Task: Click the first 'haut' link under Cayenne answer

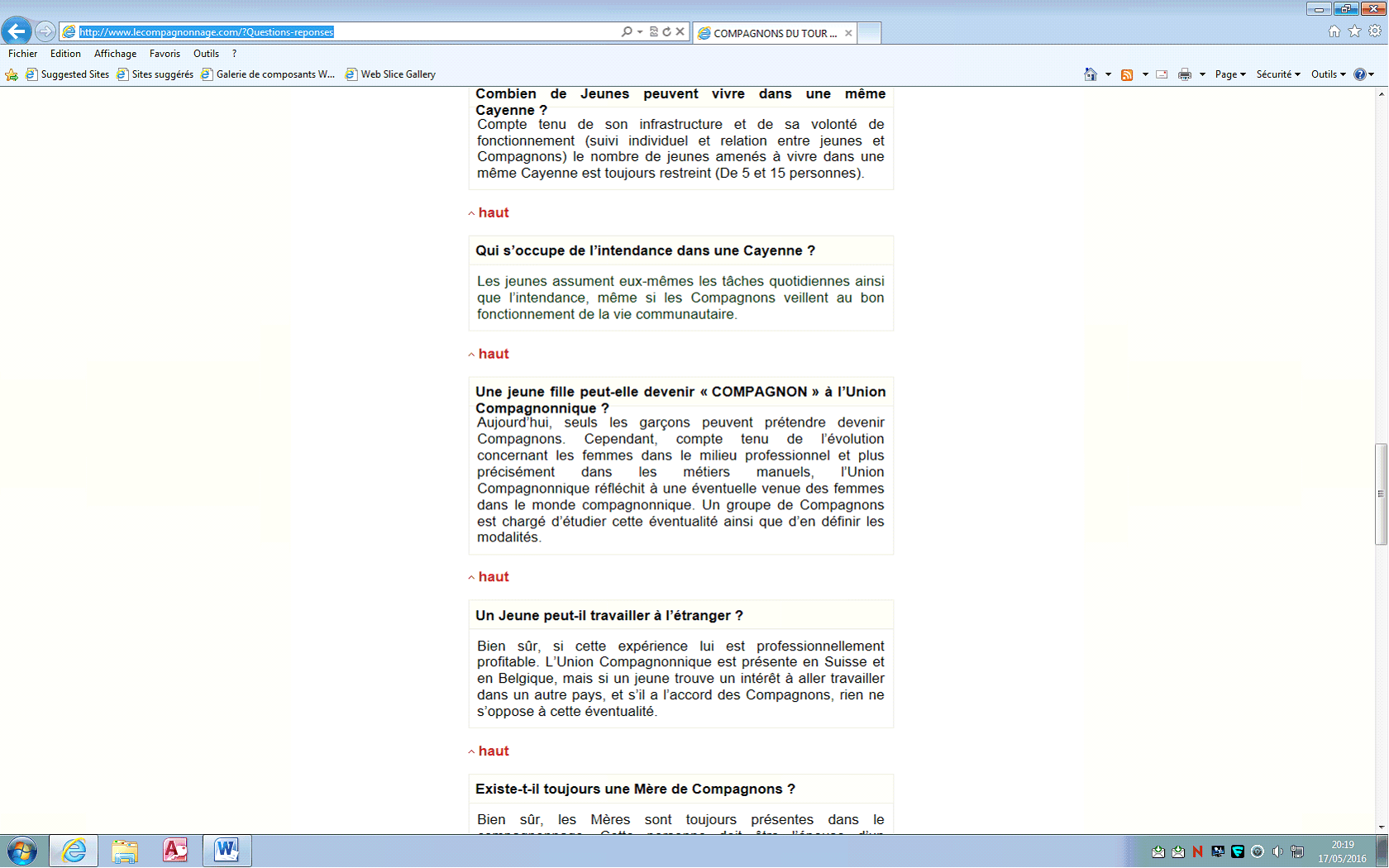Action: pyautogui.click(x=493, y=212)
